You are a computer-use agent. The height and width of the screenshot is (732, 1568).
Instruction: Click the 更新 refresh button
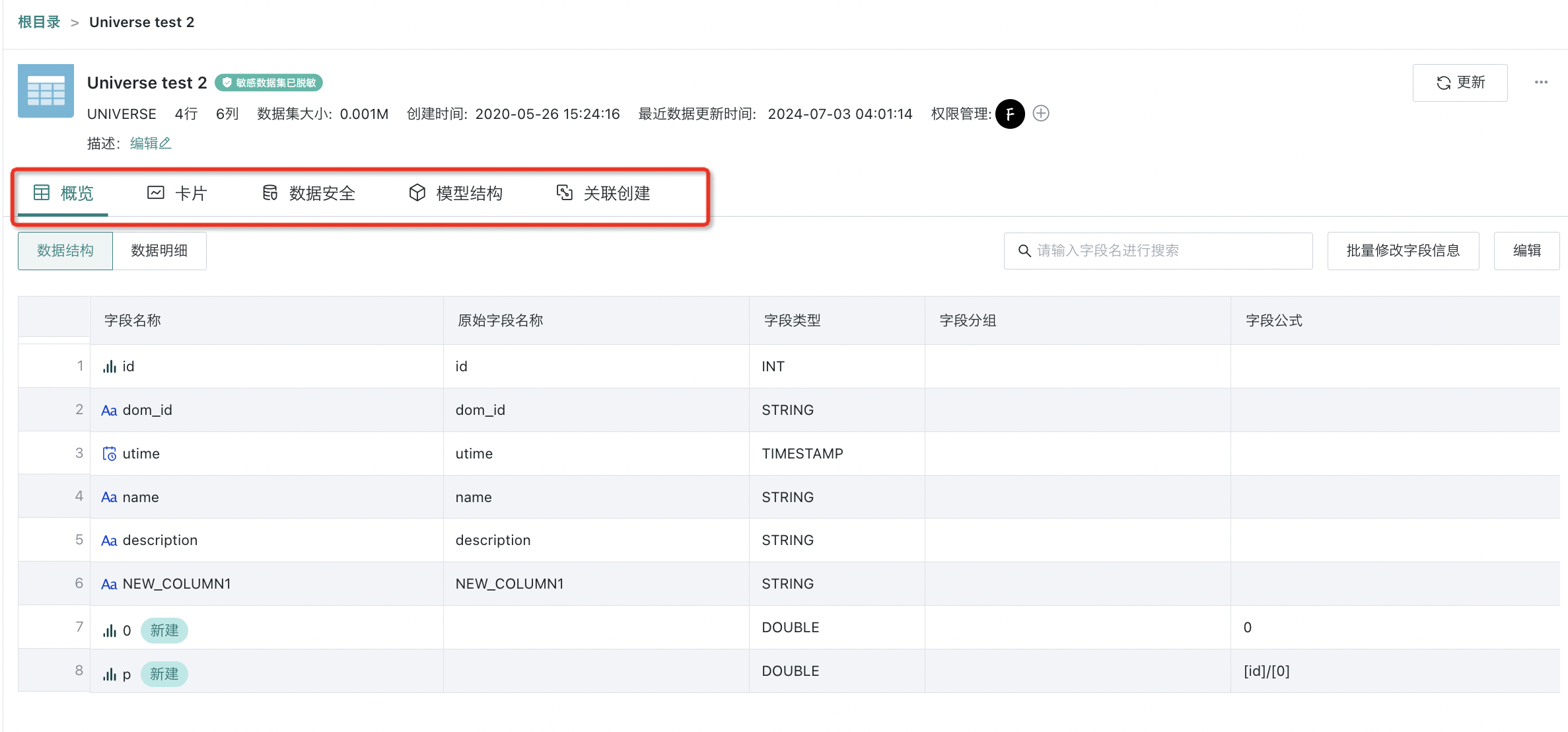coord(1460,83)
